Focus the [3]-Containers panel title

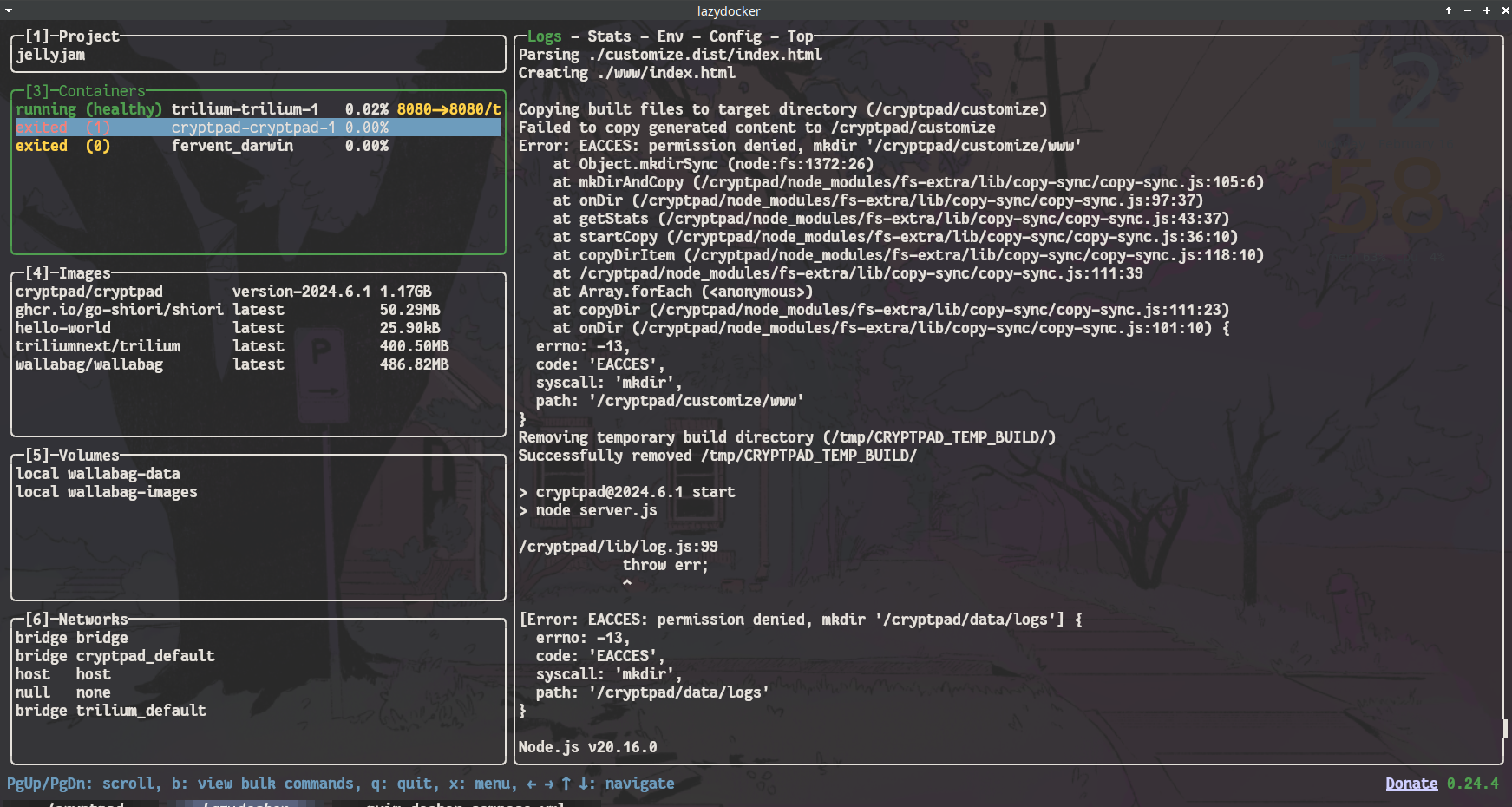[85, 91]
